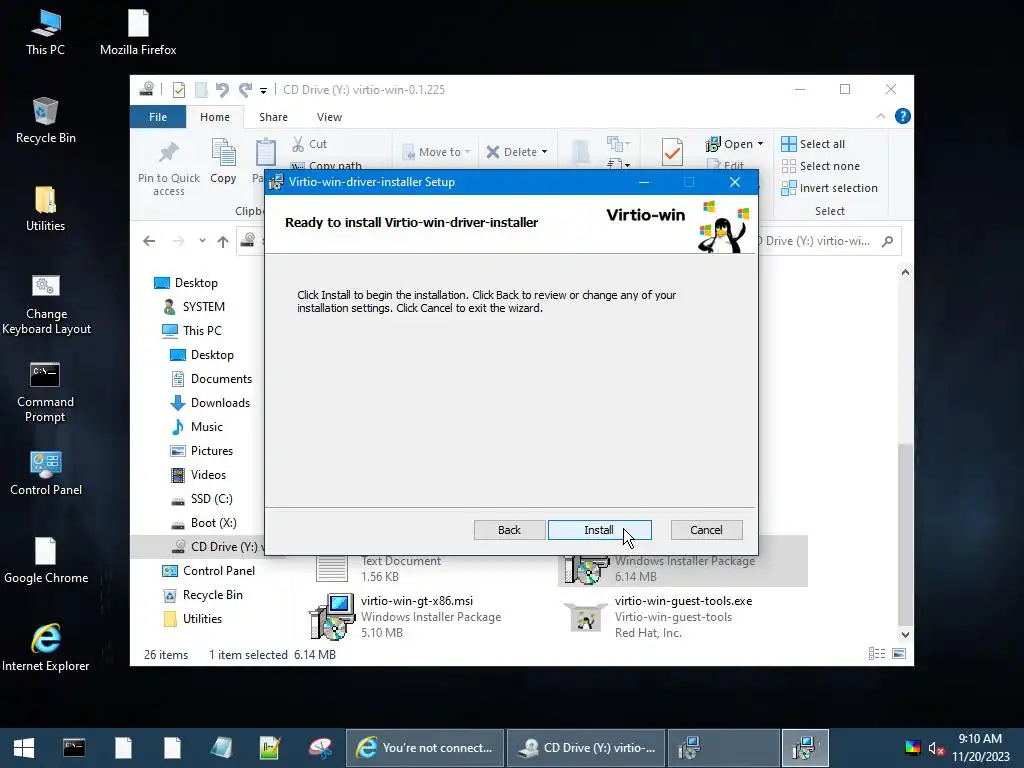1024x768 pixels.
Task: Open Explorer Help question mark icon
Action: point(903,116)
